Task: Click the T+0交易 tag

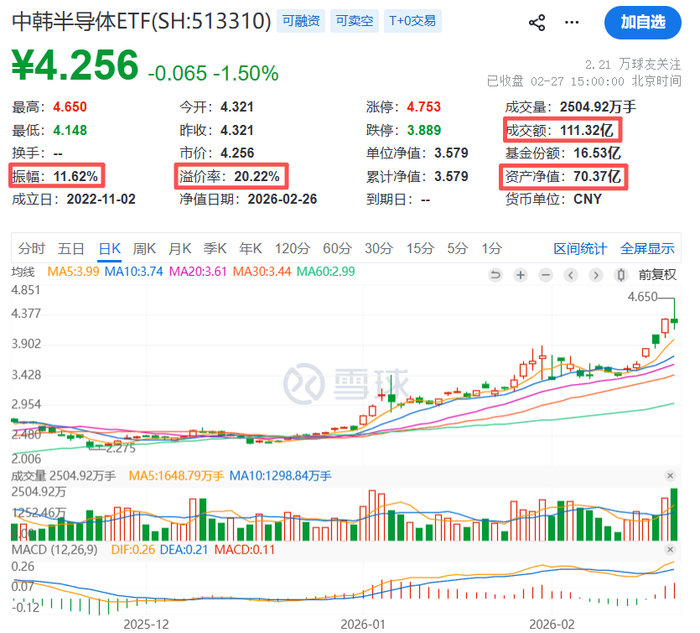Action: [412, 21]
